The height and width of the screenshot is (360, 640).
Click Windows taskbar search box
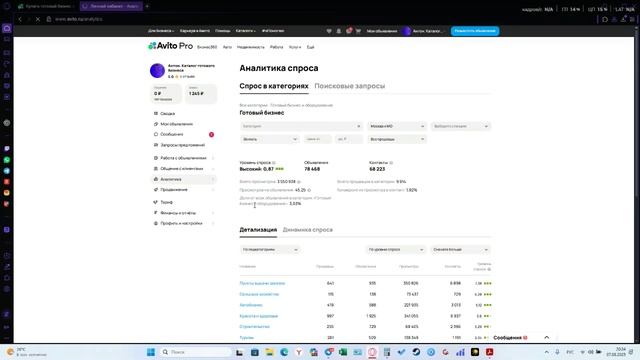tap(196, 352)
